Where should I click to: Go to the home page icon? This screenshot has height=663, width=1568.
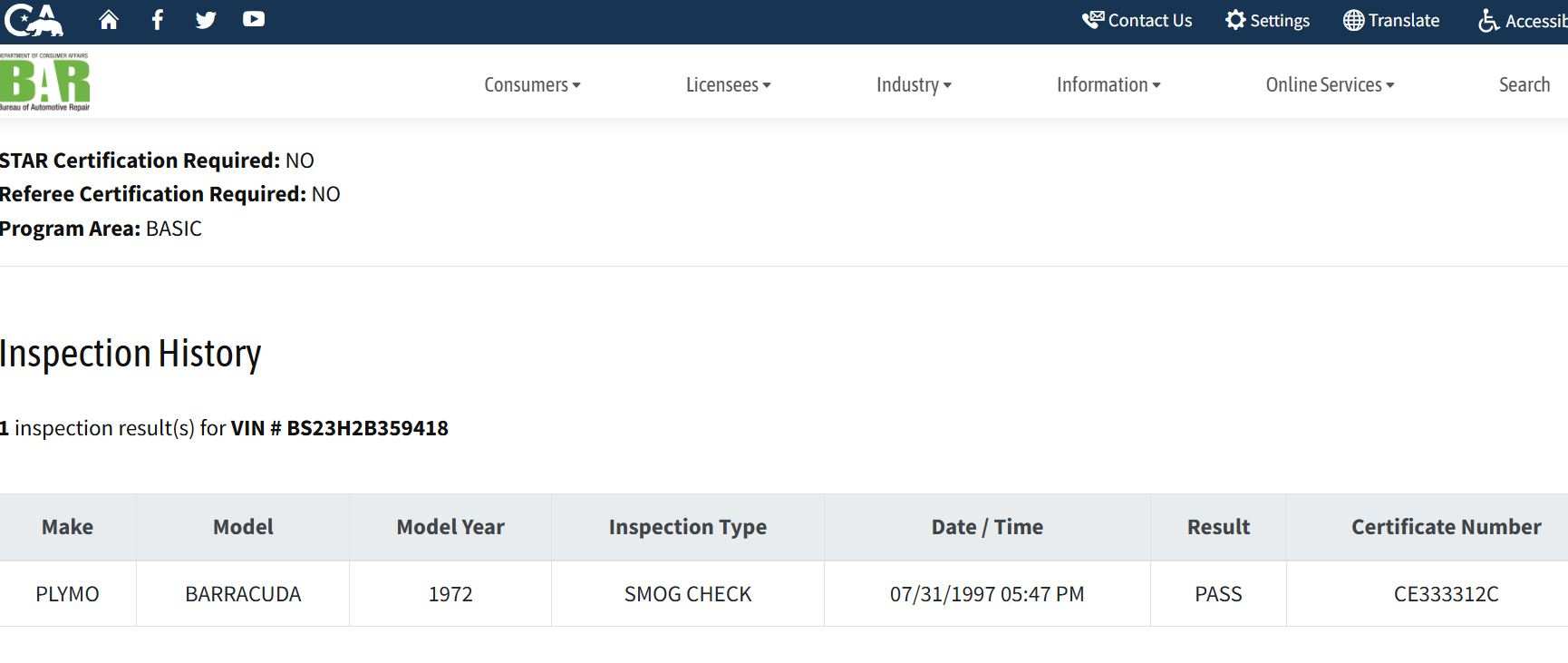pyautogui.click(x=109, y=19)
